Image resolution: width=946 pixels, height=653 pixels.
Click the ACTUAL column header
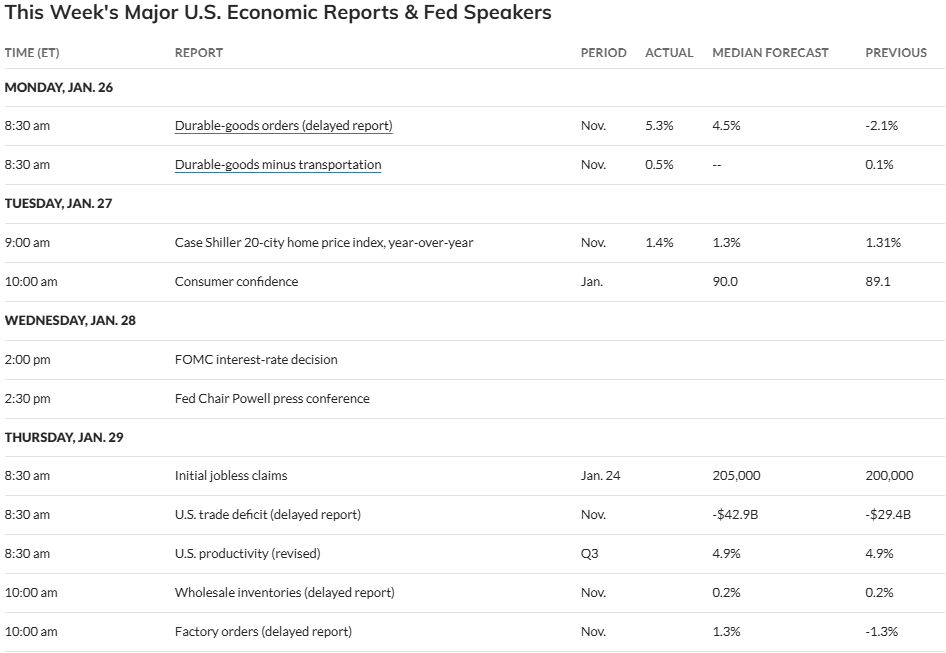[x=669, y=52]
